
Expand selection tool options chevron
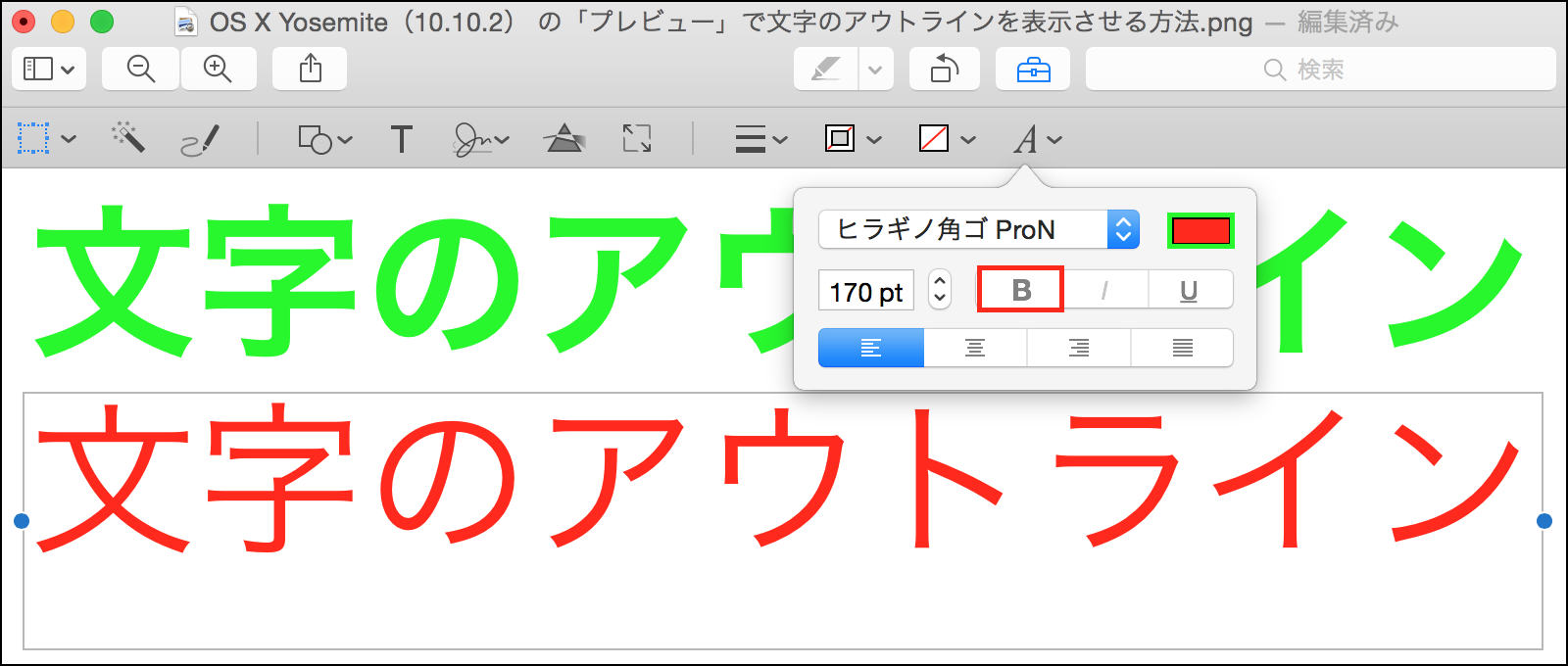tap(69, 139)
